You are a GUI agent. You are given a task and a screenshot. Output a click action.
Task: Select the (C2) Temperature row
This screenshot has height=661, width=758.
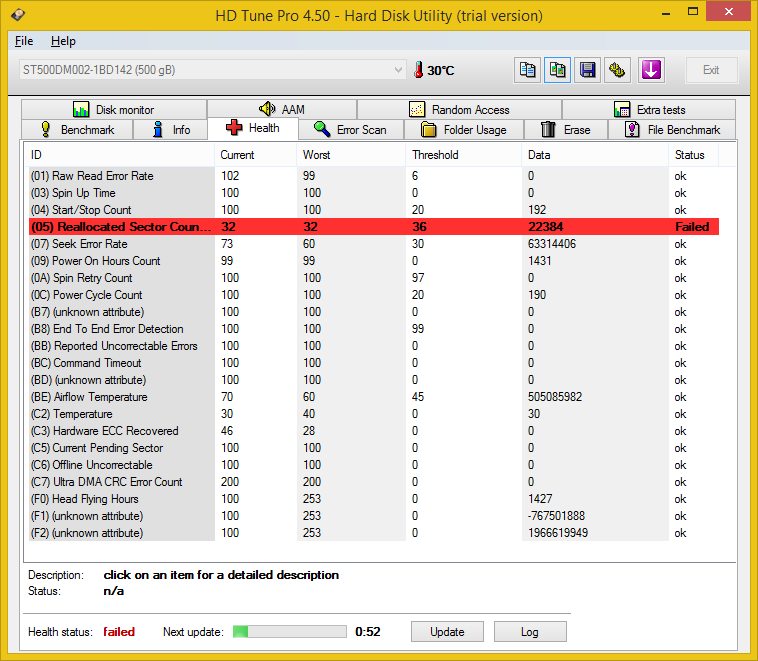point(374,414)
